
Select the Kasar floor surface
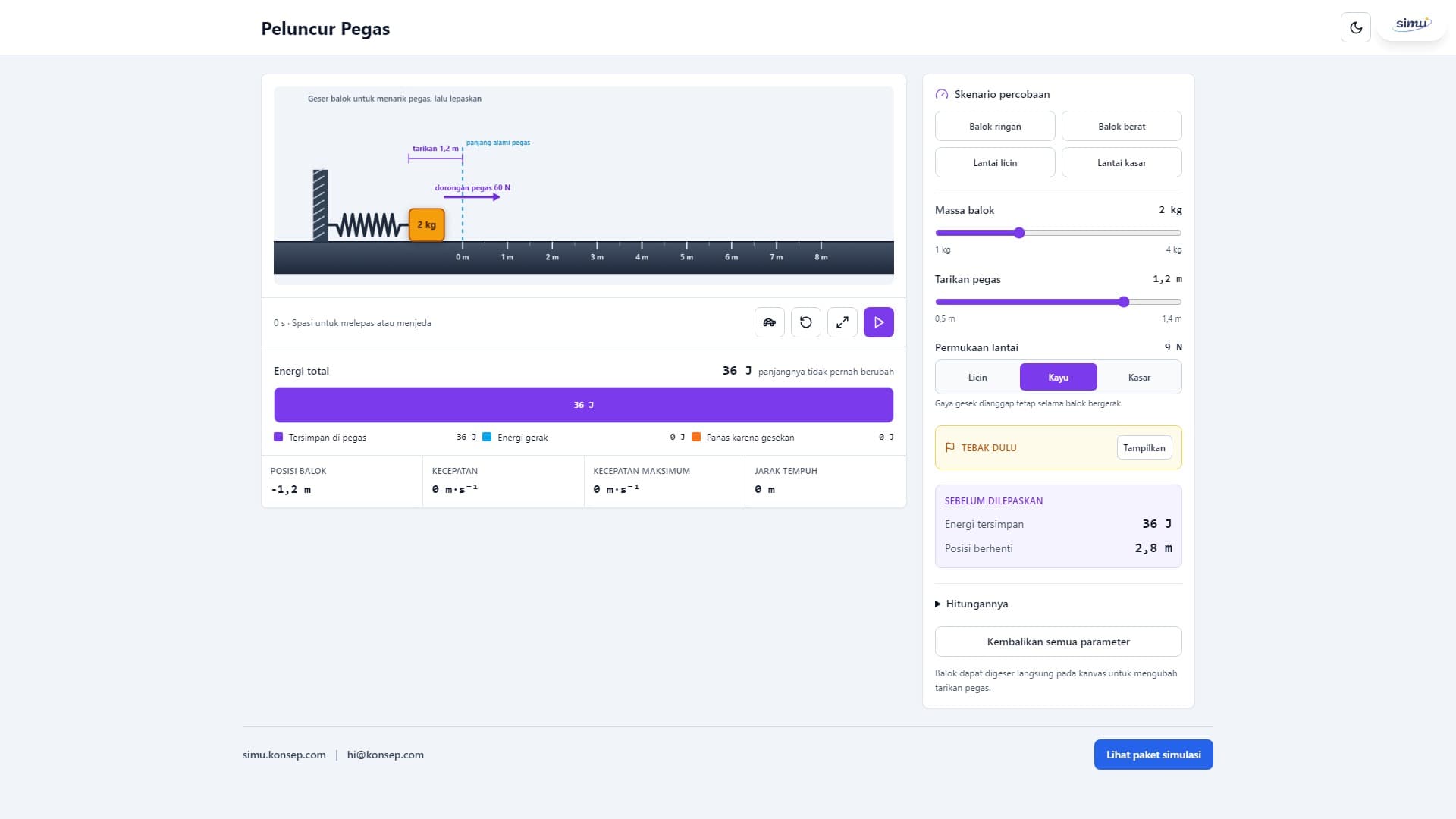point(1139,378)
